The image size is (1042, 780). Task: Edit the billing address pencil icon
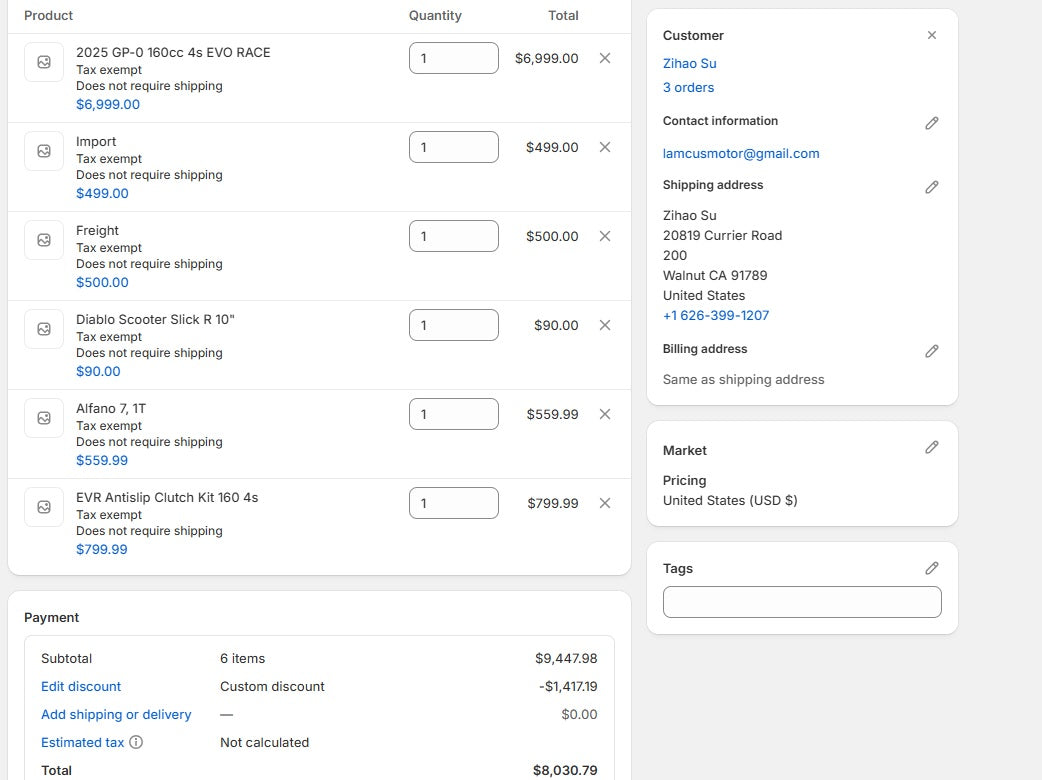[x=932, y=351]
